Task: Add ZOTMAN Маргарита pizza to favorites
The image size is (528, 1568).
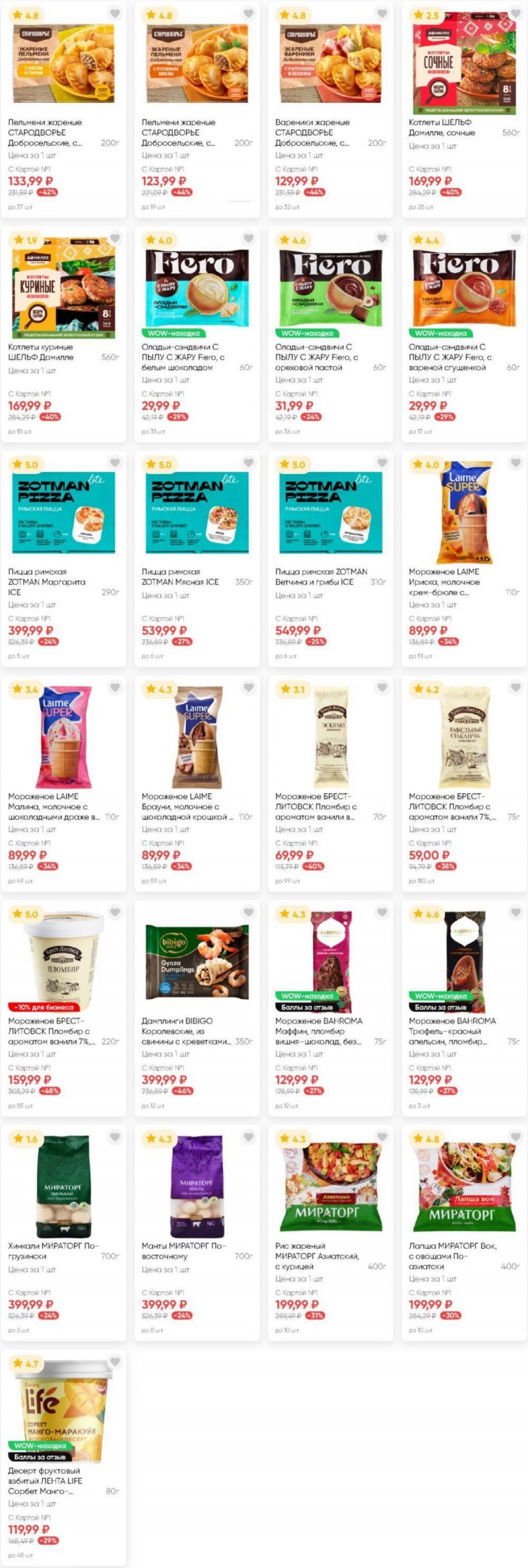Action: click(115, 463)
